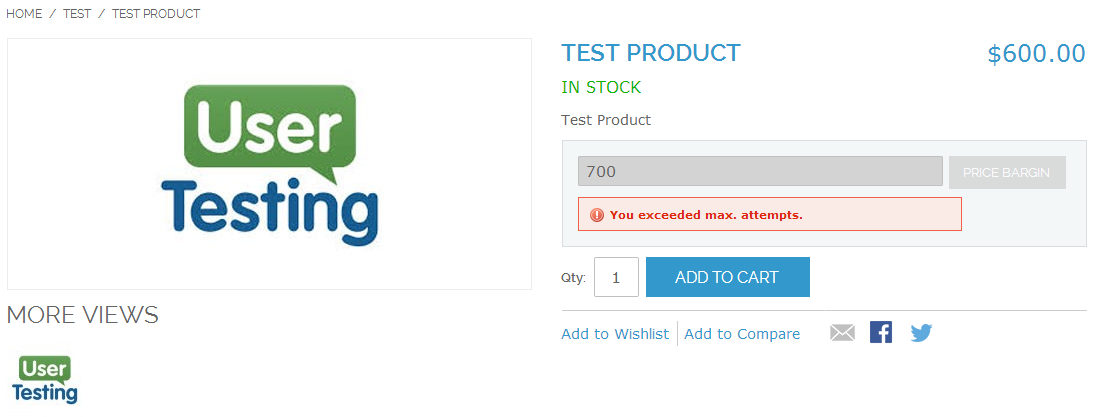Click the IN STOCK availability label
The width and height of the screenshot is (1101, 417).
click(x=601, y=88)
